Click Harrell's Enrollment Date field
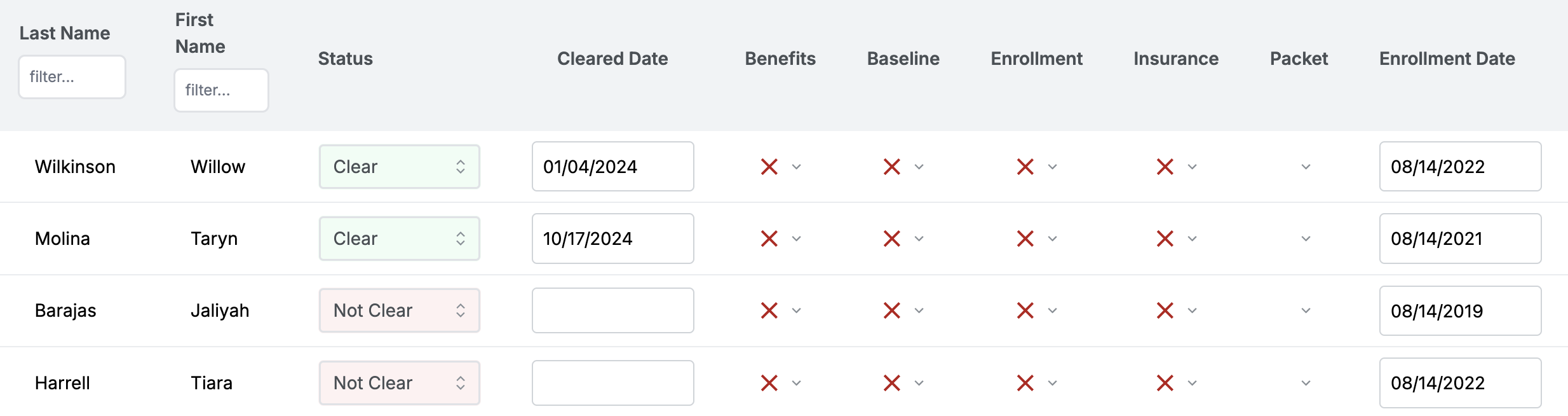This screenshot has height=416, width=1568. [1460, 383]
